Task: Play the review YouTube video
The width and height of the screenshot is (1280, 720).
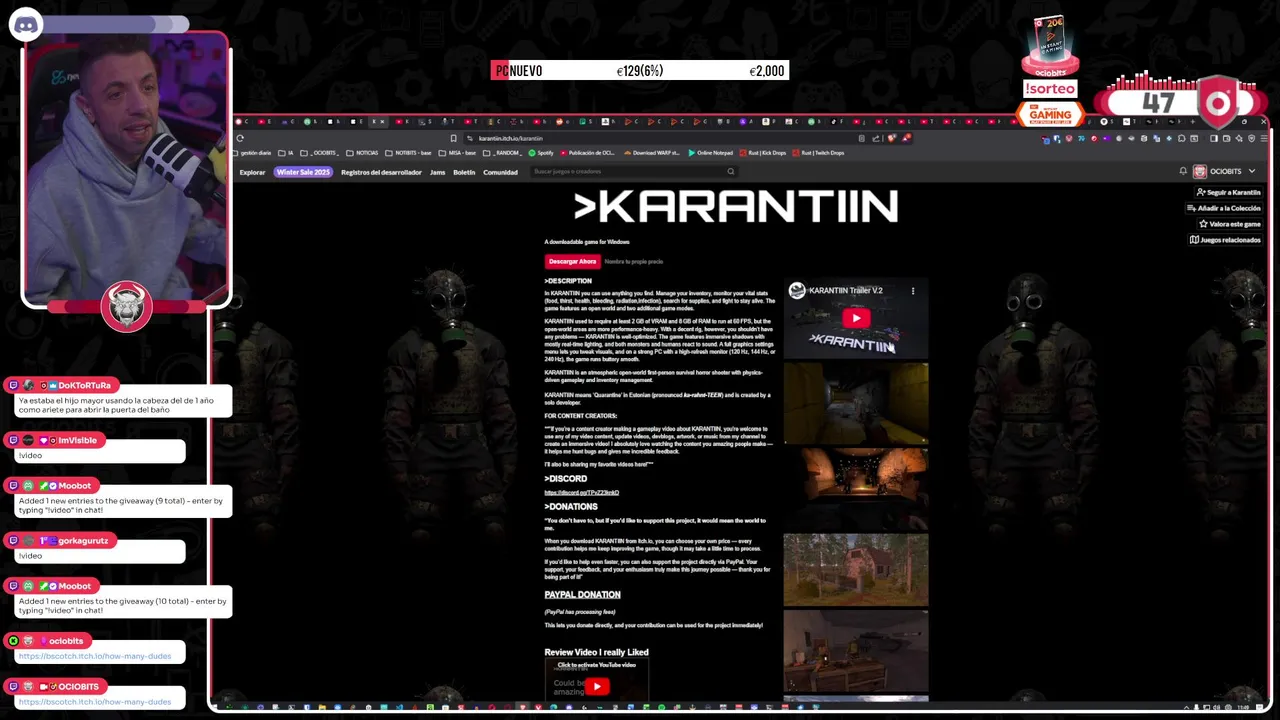Action: pos(597,686)
